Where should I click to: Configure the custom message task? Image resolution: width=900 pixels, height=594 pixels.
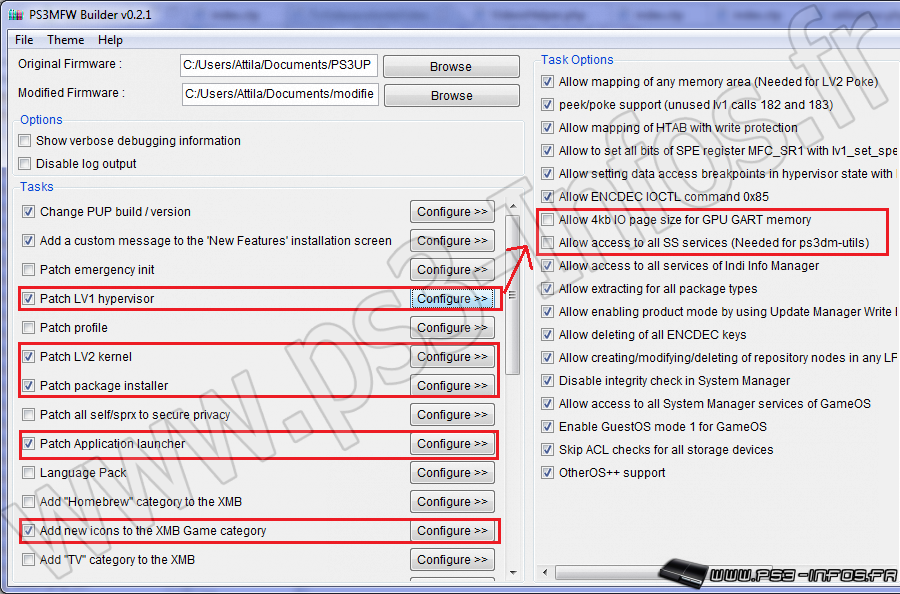452,240
